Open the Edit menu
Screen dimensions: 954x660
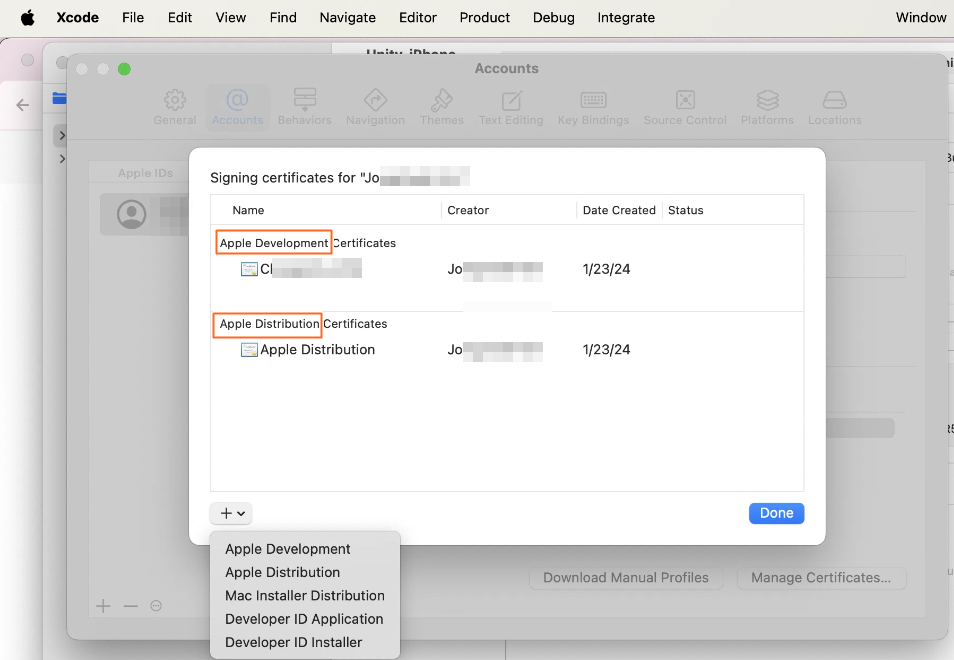(179, 18)
